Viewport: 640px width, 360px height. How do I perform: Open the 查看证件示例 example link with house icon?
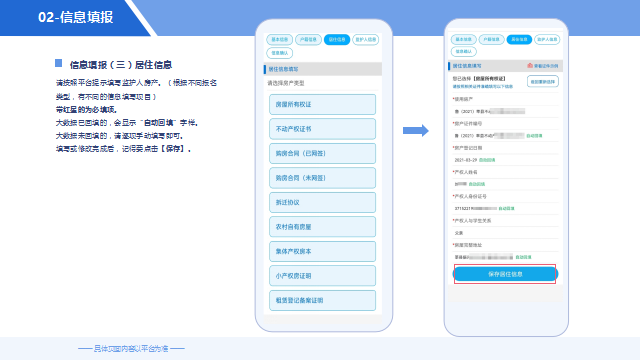pyautogui.click(x=542, y=66)
